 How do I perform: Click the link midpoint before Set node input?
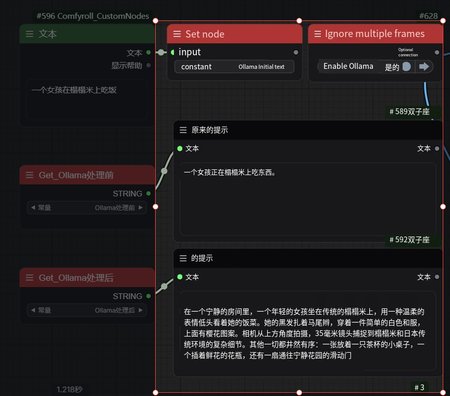click(x=161, y=52)
